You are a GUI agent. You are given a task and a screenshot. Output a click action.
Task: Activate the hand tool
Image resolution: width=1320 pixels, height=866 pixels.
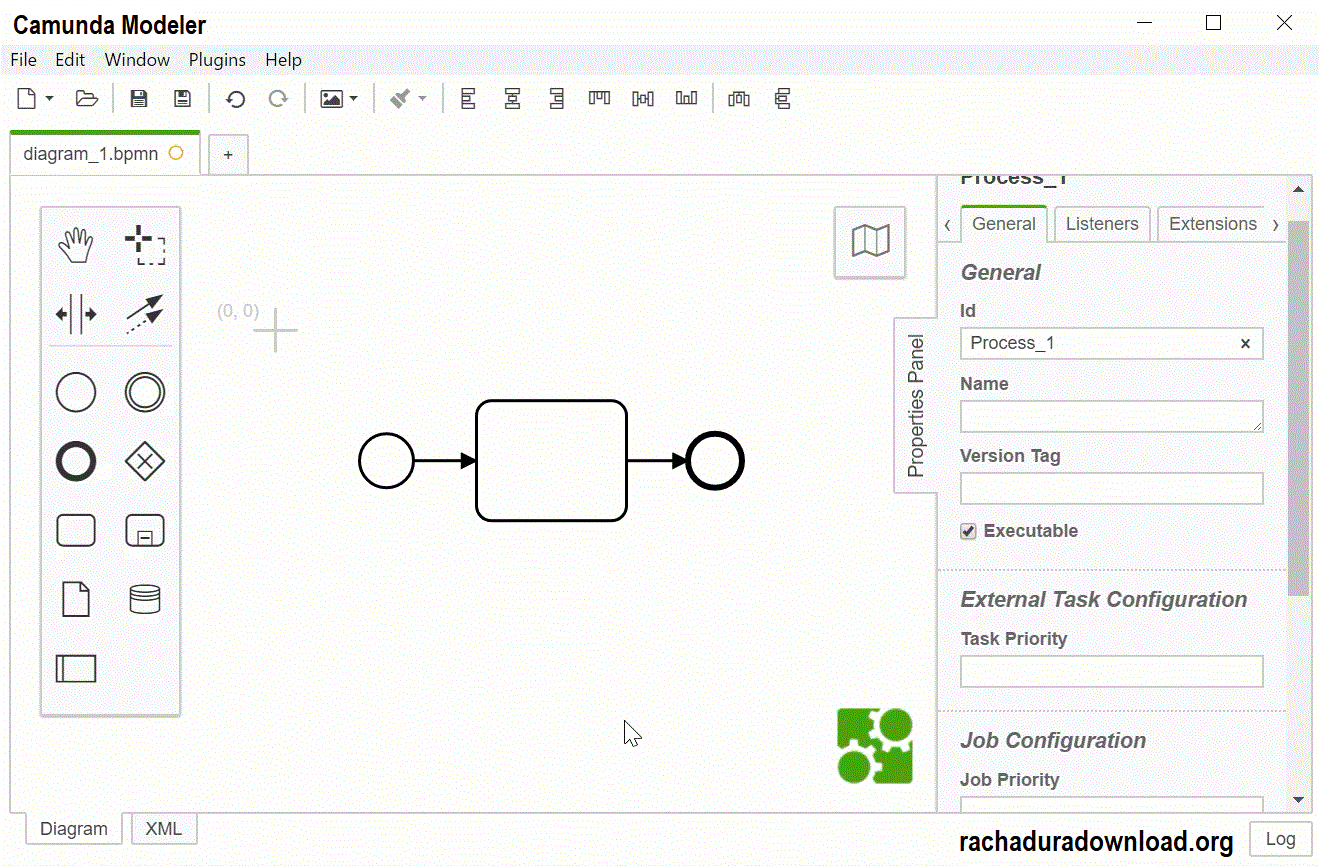(x=76, y=245)
